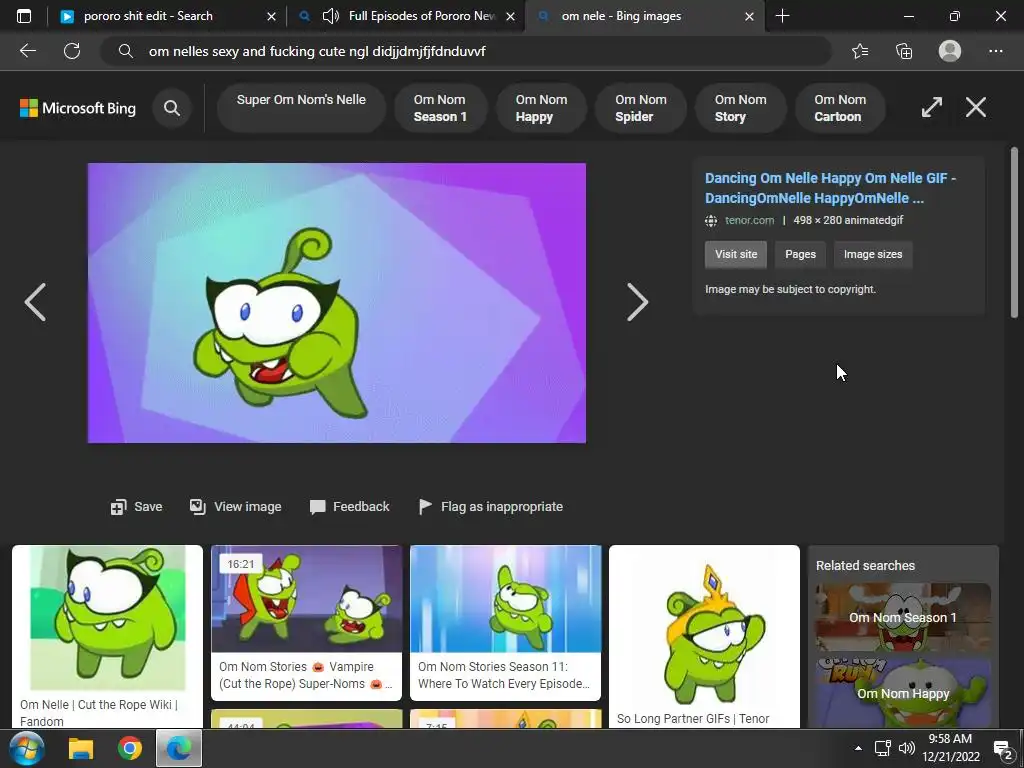The image size is (1024, 768).
Task: Click the page vertical scrollbar
Action: pyautogui.click(x=1014, y=232)
